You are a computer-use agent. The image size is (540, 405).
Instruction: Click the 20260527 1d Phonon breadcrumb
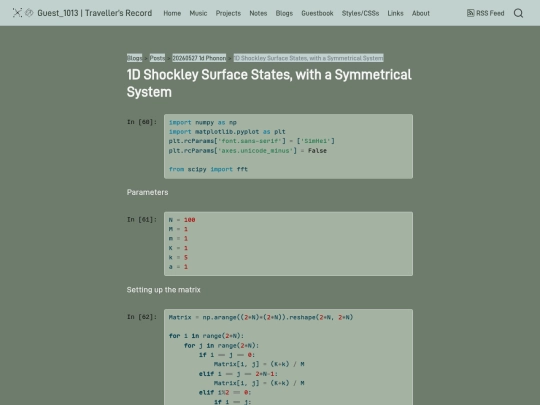[199, 58]
